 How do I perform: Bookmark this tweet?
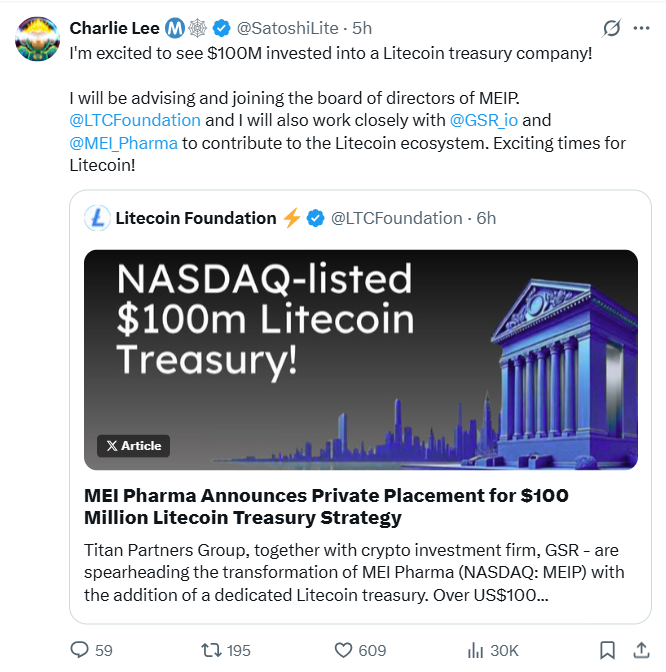[607, 650]
